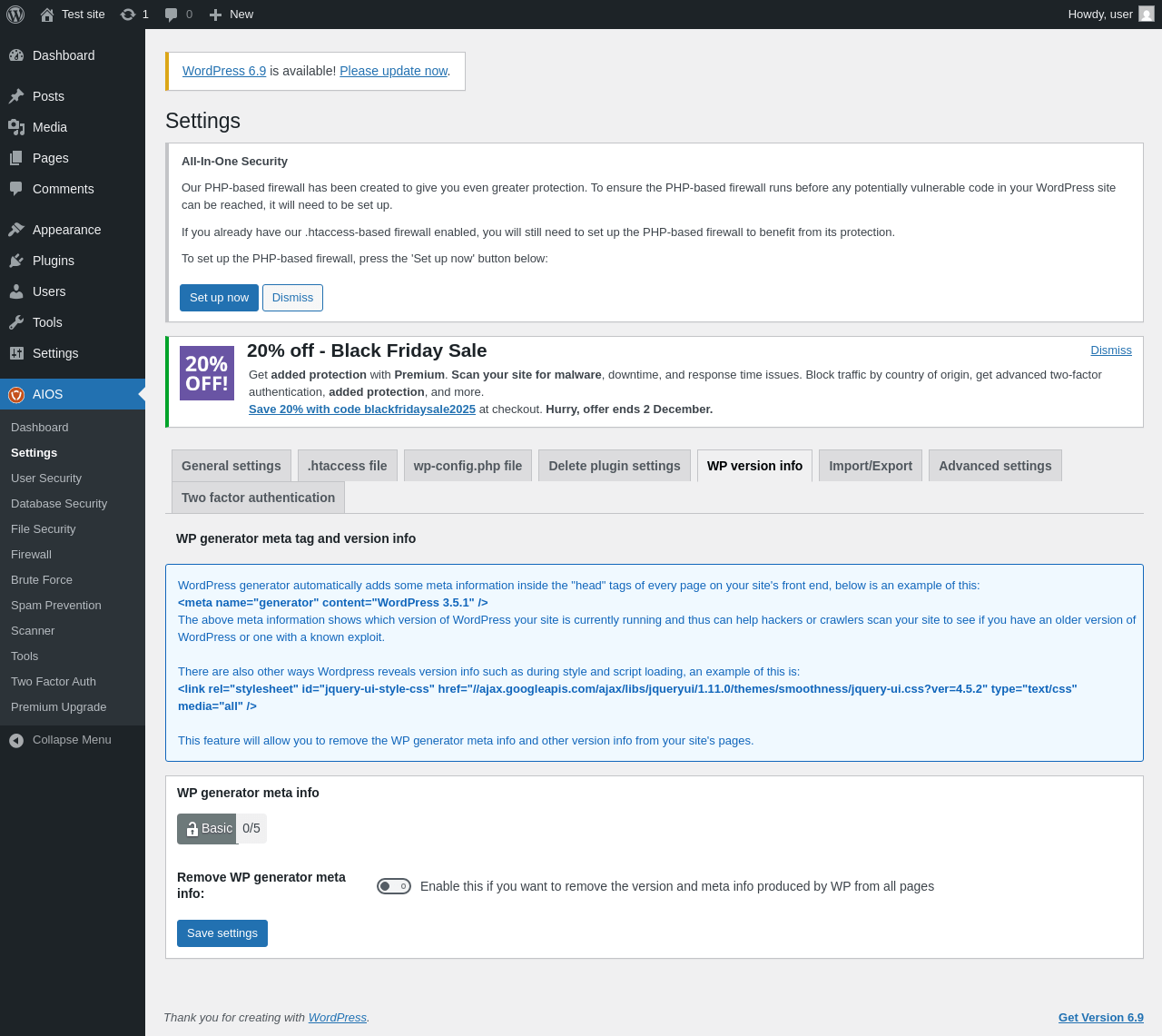Screen dimensions: 1162x1036
Task: Click Premium Upgrade submenu item
Action: tap(73, 707)
